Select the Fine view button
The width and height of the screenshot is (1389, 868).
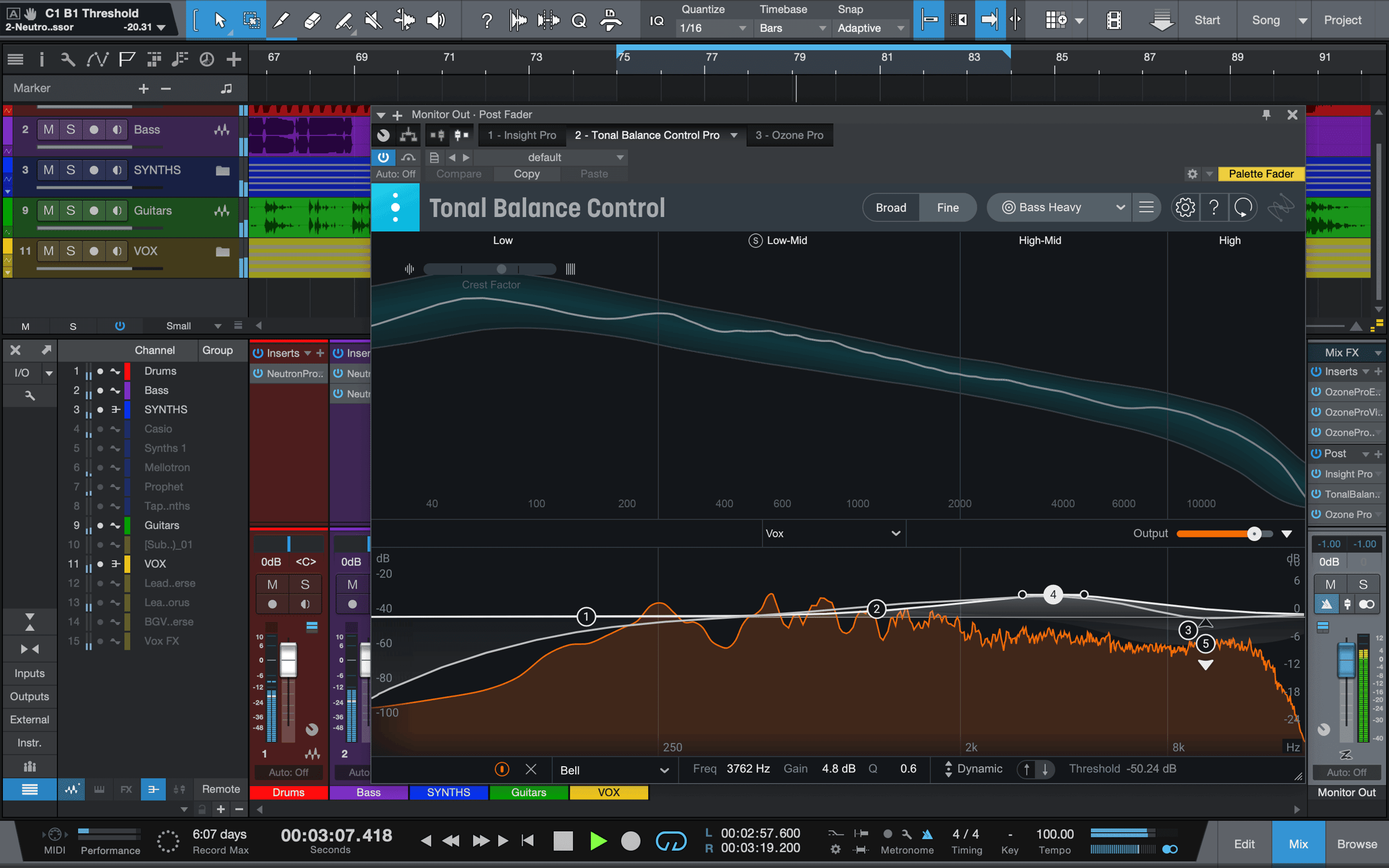tap(947, 208)
